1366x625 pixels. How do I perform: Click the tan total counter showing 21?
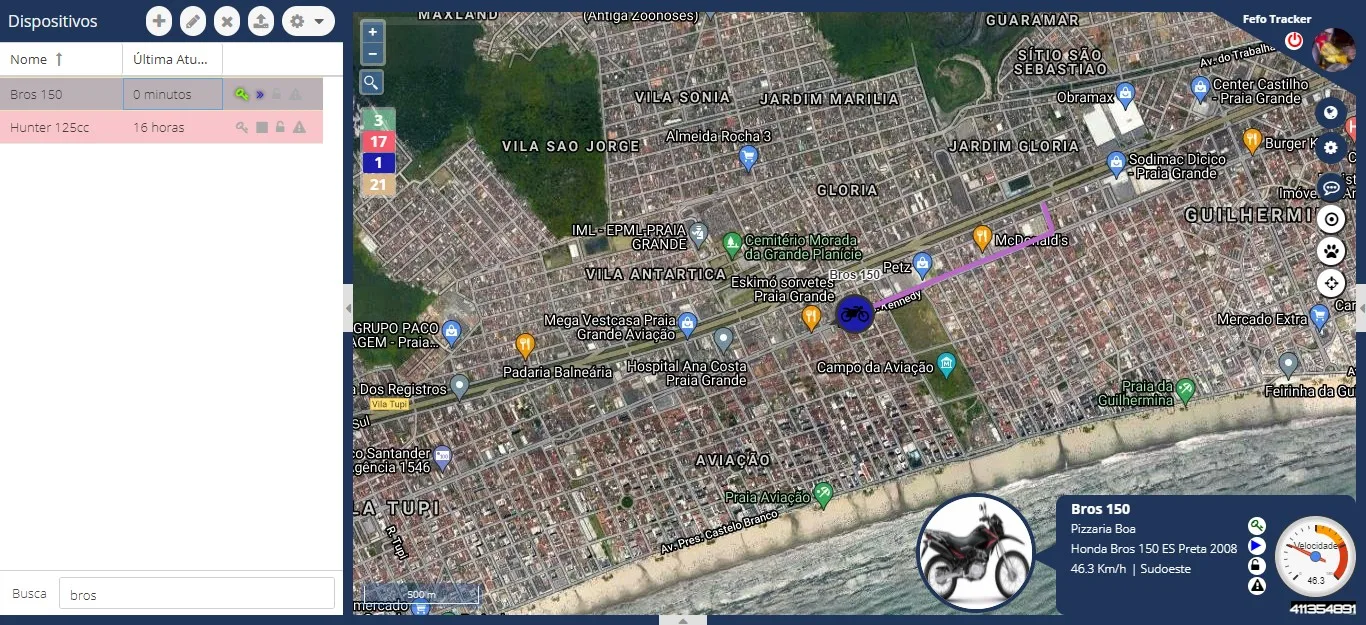378,184
